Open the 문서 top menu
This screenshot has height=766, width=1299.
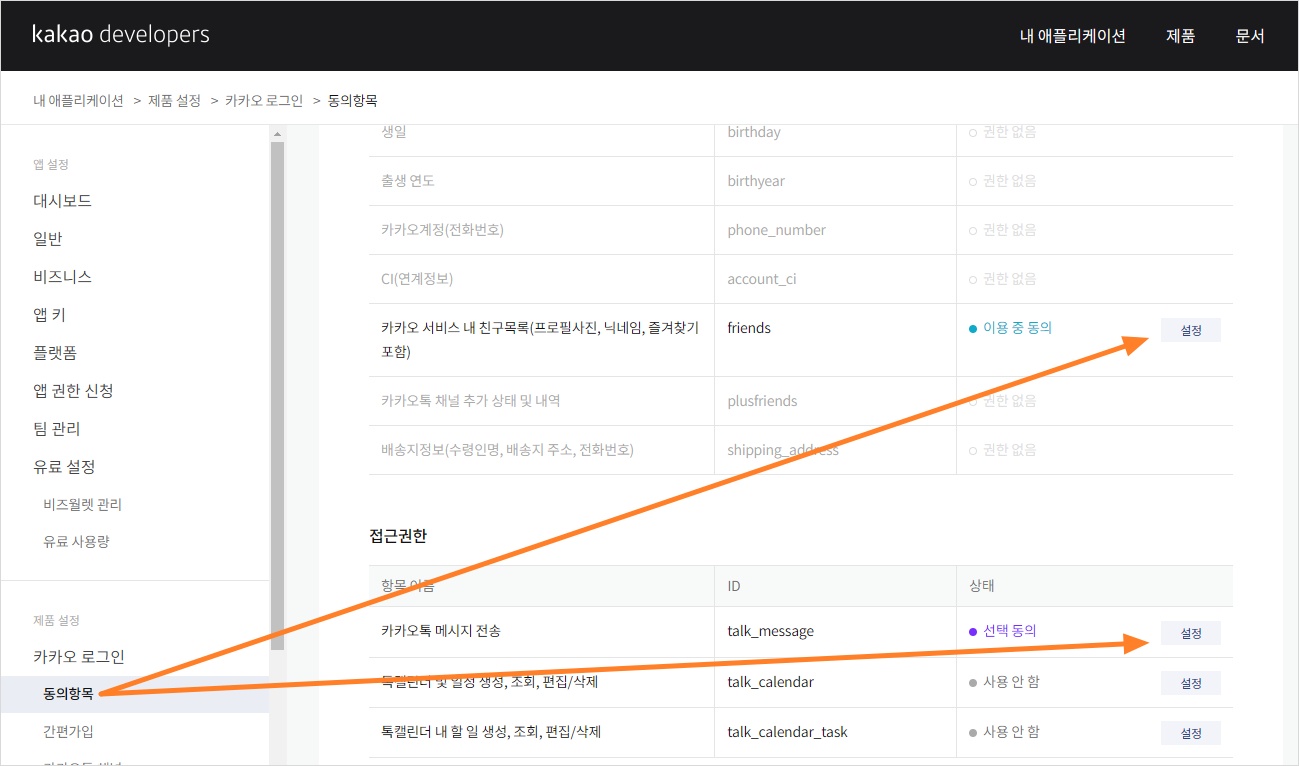(x=1250, y=36)
